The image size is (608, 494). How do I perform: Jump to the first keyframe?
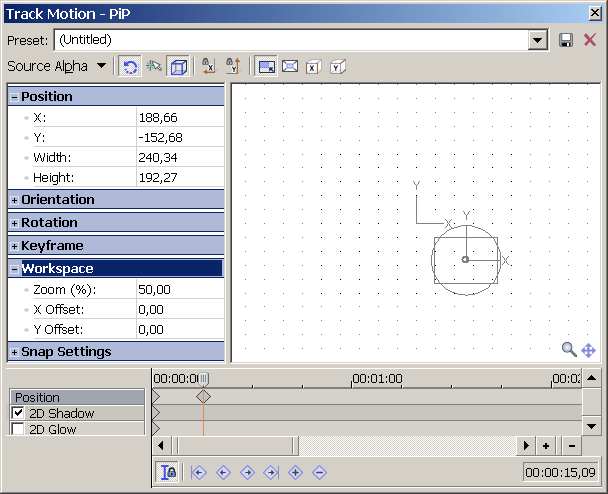pyautogui.click(x=199, y=472)
